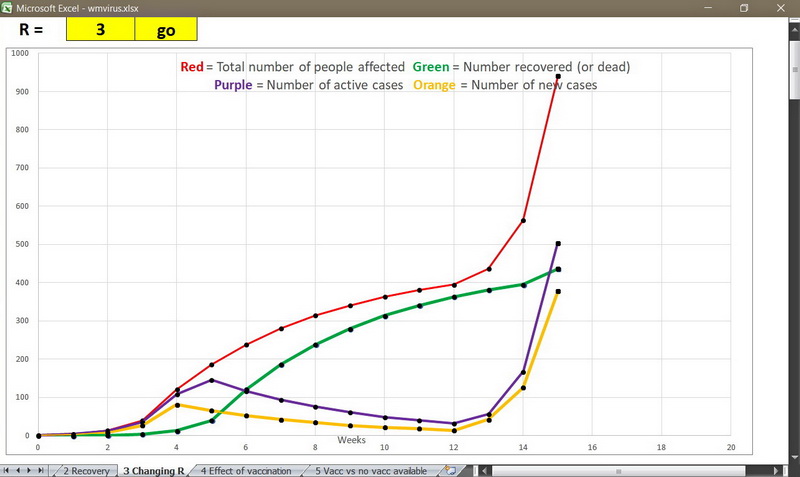Click the horizontal scrollbar left arrow
The image size is (800, 477).
tap(485, 470)
